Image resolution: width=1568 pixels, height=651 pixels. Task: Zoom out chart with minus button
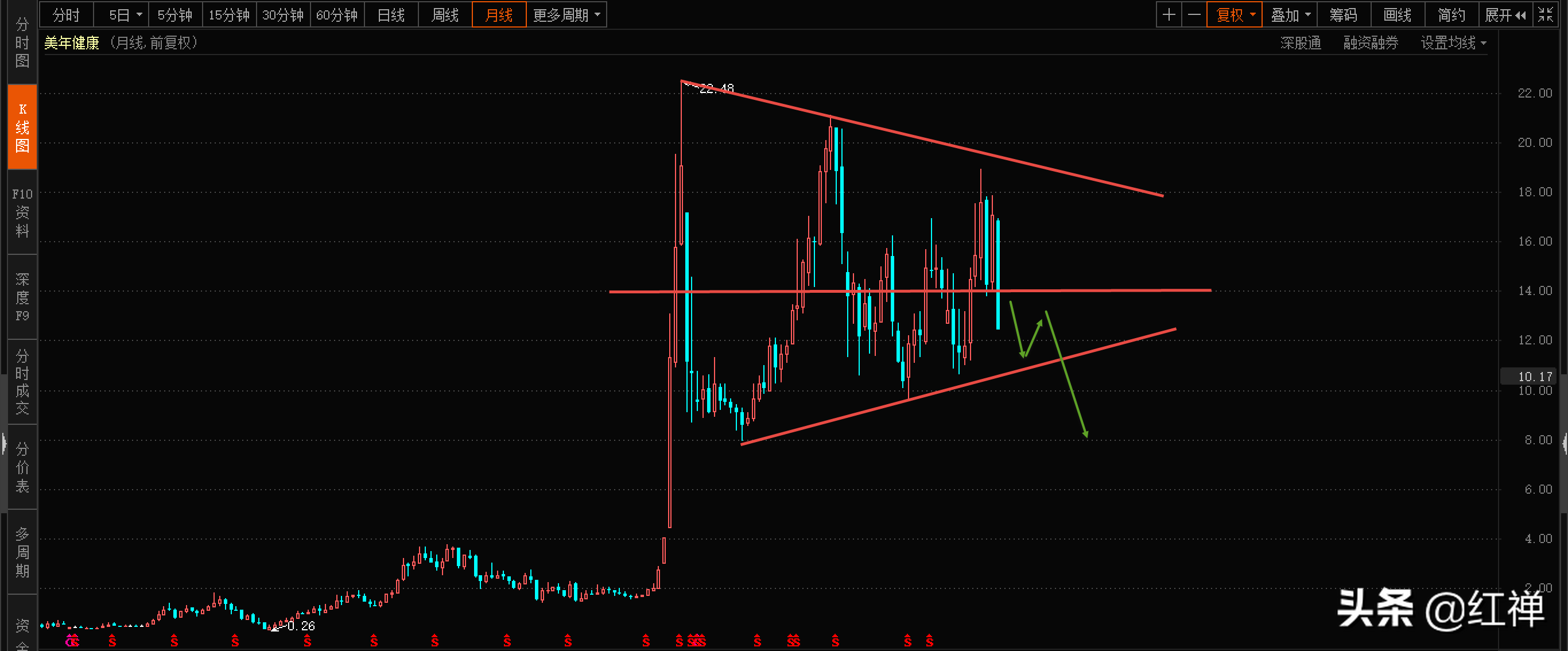[1194, 14]
